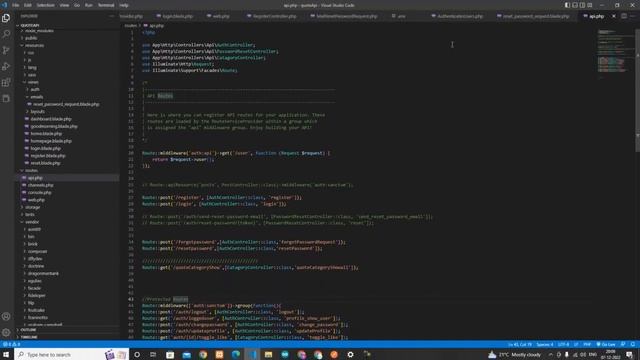Open channels.php in explorer
Viewport: 640px width, 360px height.
(40, 185)
